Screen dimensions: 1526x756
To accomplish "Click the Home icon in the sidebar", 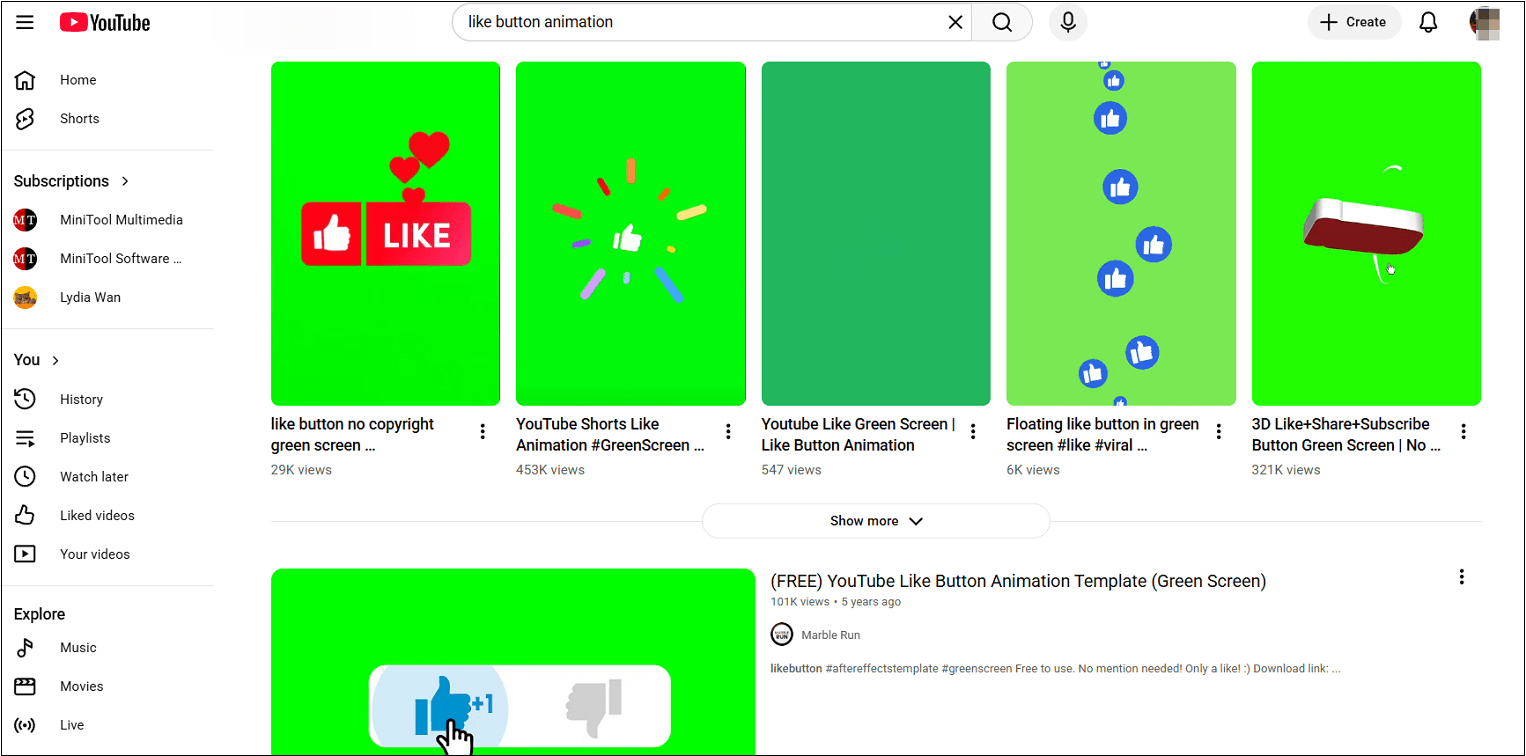I will [x=25, y=80].
